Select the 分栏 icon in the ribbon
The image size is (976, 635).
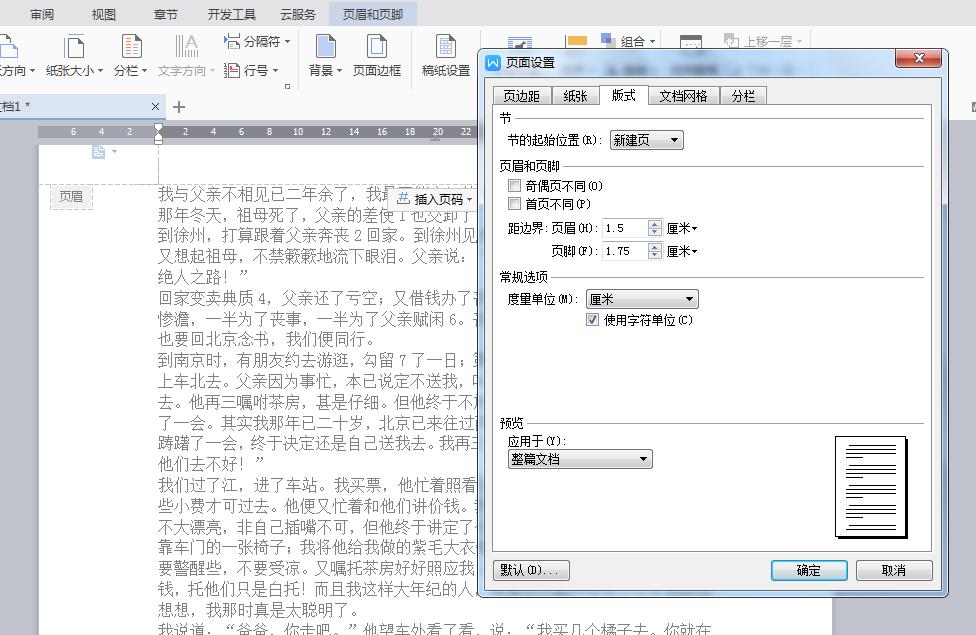[x=130, y=55]
